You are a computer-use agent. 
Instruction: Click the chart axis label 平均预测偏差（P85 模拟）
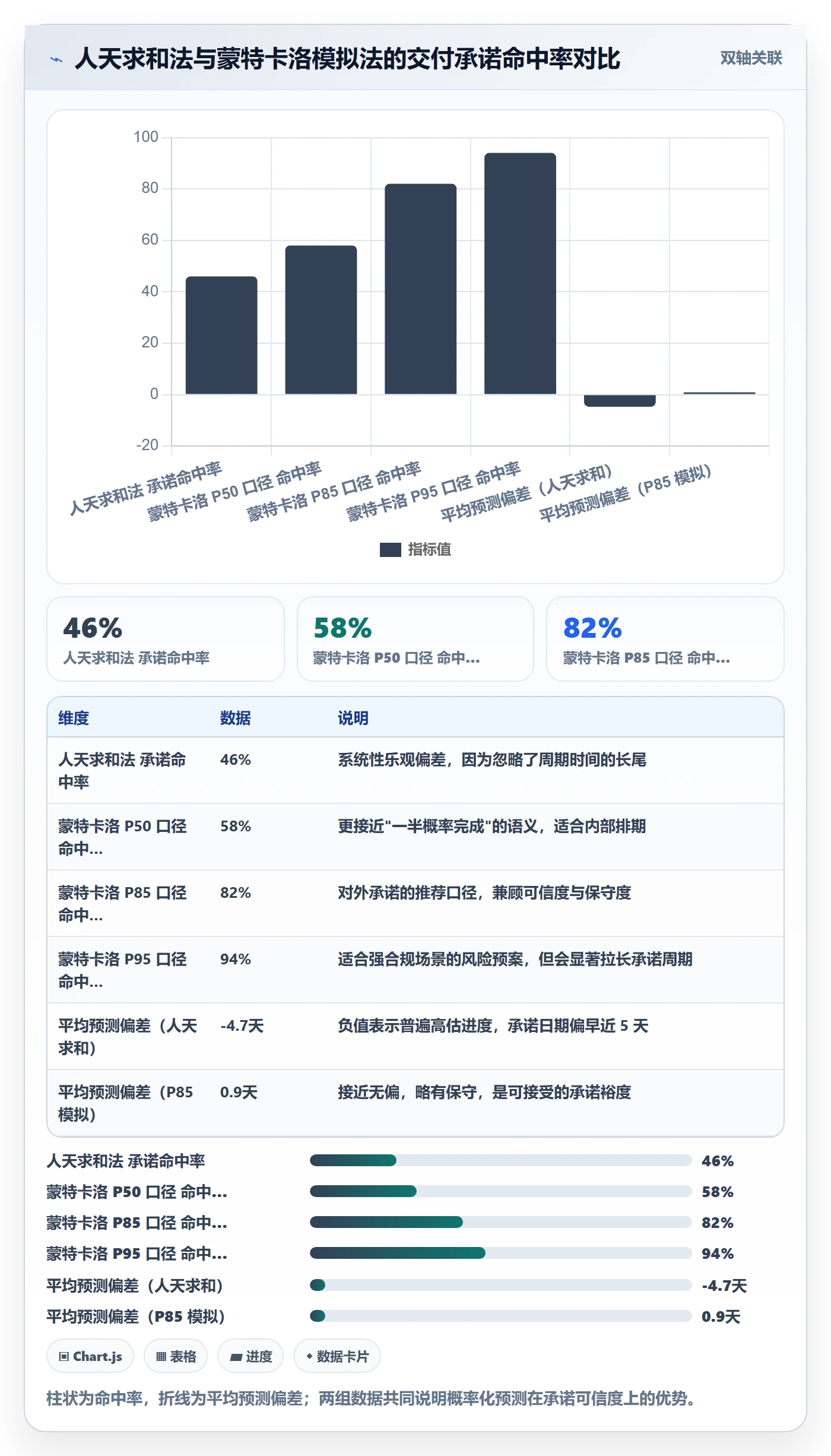[626, 493]
